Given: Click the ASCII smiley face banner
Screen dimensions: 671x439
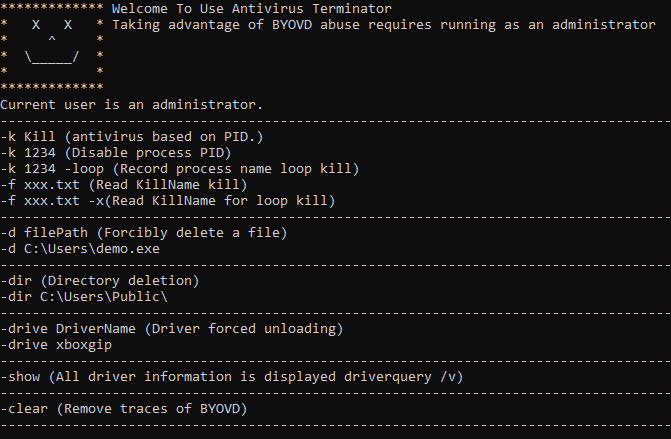Looking at the screenshot, I should (x=52, y=47).
